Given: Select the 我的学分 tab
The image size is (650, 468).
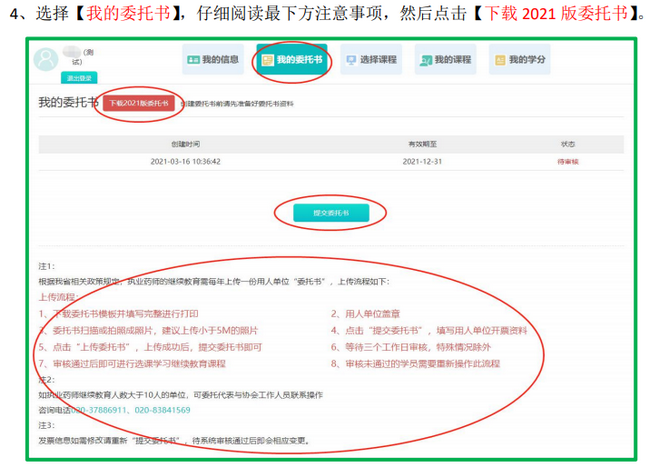Looking at the screenshot, I should click(x=519, y=60).
